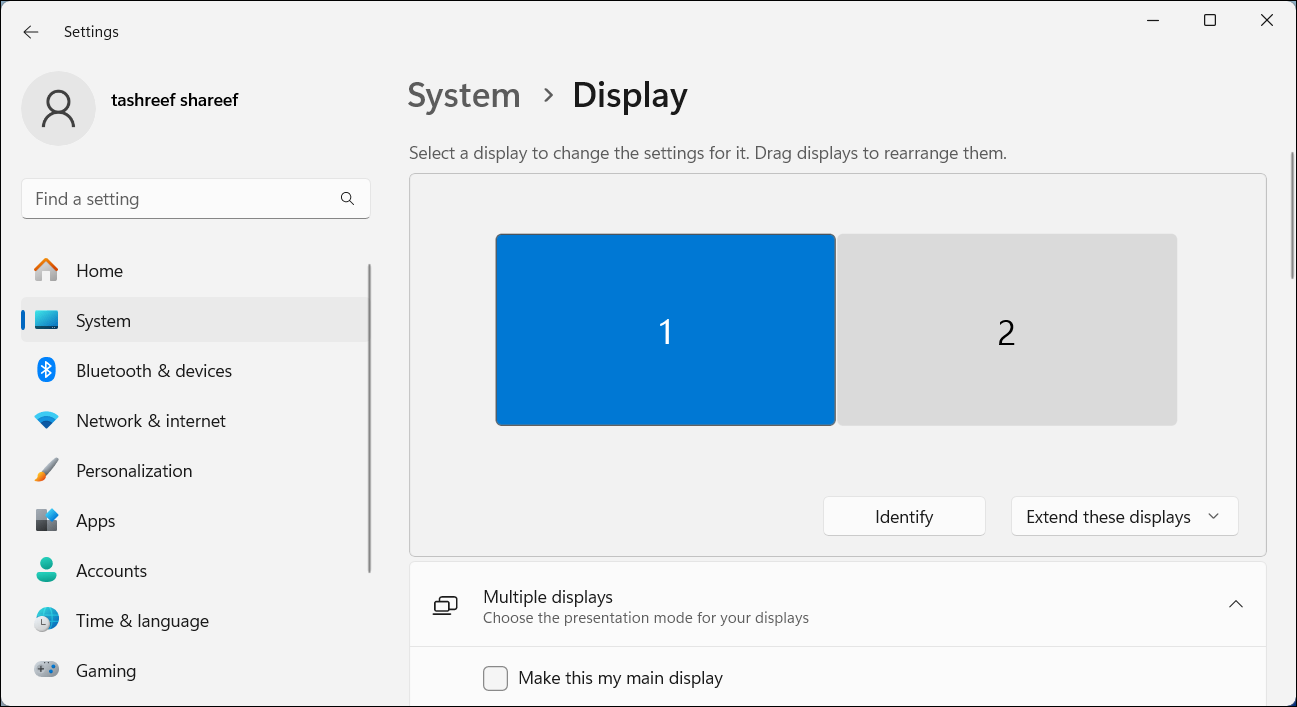The height and width of the screenshot is (707, 1297).
Task: Click System in the breadcrumb
Action: 463,95
